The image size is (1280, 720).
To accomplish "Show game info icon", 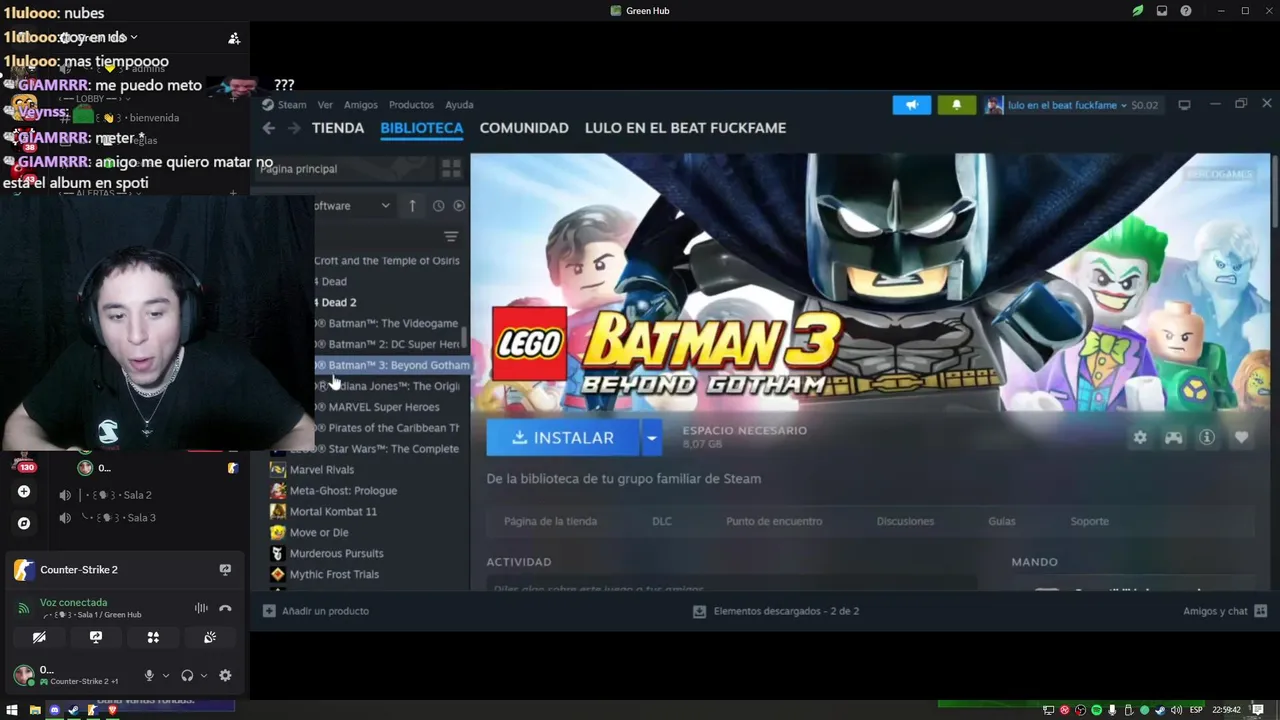I will point(1207,438).
